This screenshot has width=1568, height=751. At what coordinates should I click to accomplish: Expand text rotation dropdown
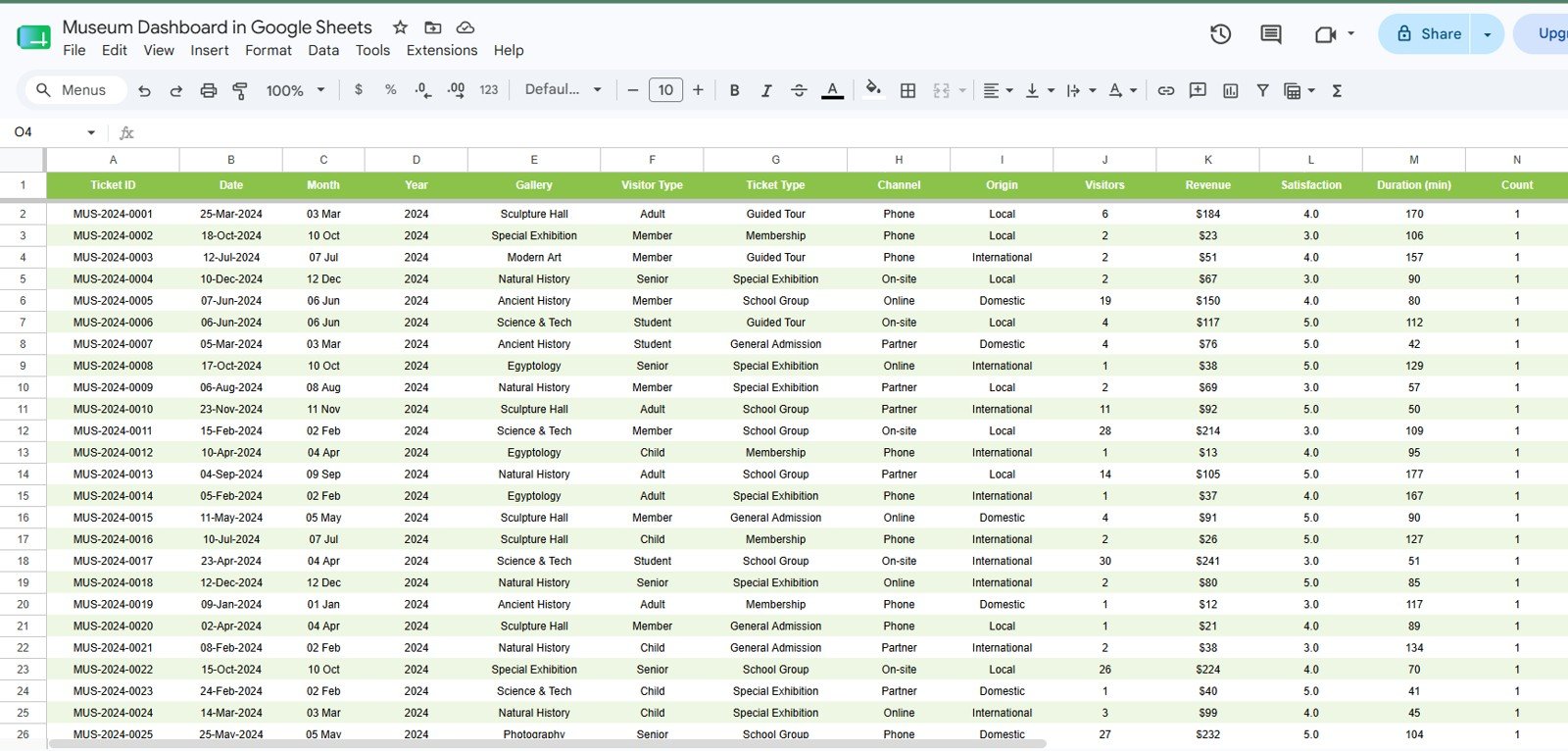[x=1133, y=90]
